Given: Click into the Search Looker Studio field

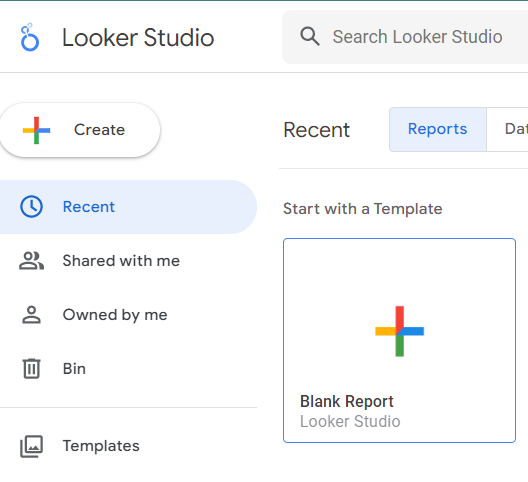Looking at the screenshot, I should click(x=405, y=37).
